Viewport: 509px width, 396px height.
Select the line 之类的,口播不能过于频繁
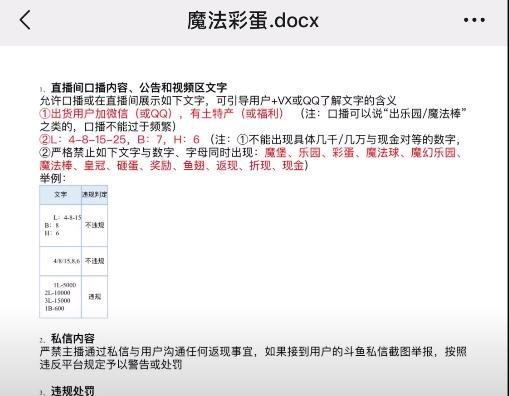click(x=108, y=127)
